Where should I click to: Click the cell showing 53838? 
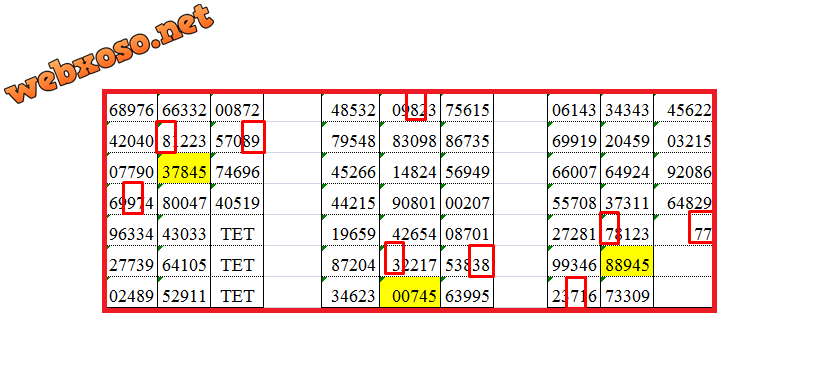[x=467, y=261]
